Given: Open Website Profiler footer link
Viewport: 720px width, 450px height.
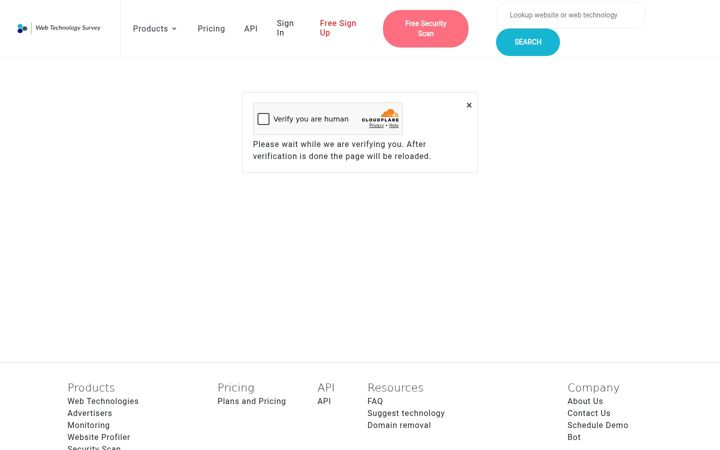Looking at the screenshot, I should click(99, 437).
